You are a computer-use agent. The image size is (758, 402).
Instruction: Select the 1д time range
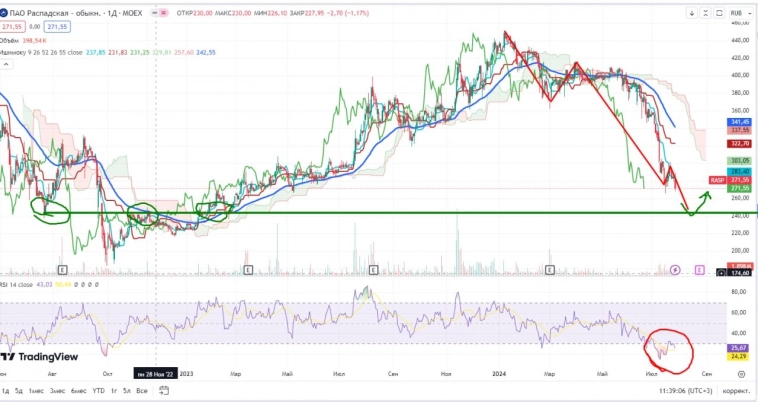click(5, 390)
